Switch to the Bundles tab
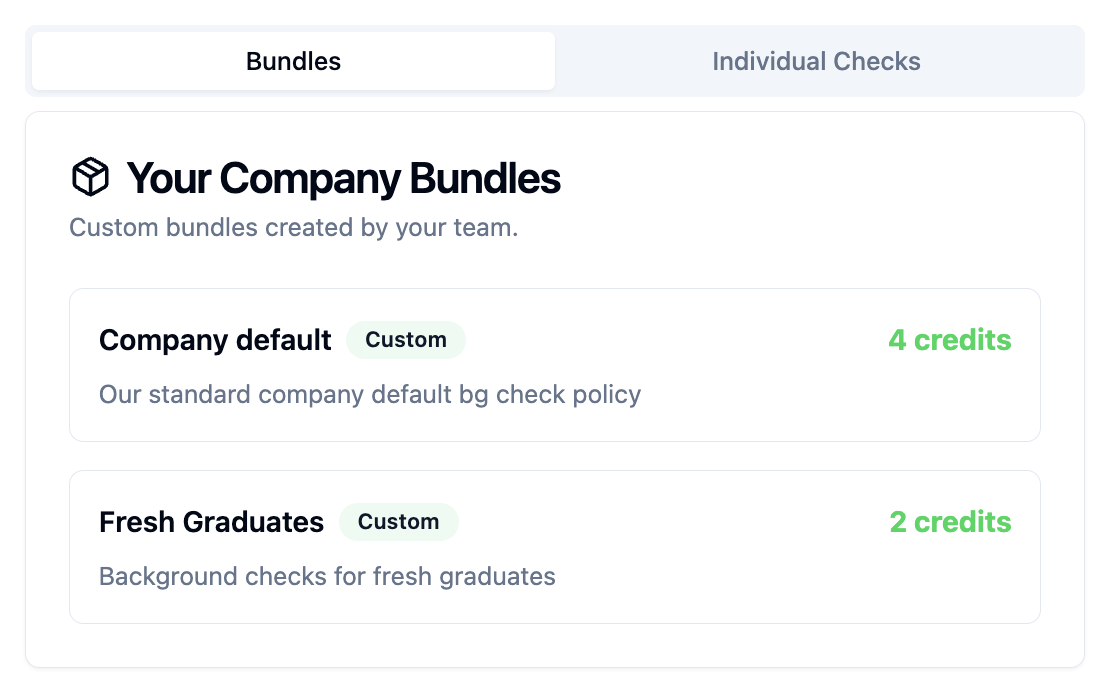The image size is (1118, 674). (293, 61)
